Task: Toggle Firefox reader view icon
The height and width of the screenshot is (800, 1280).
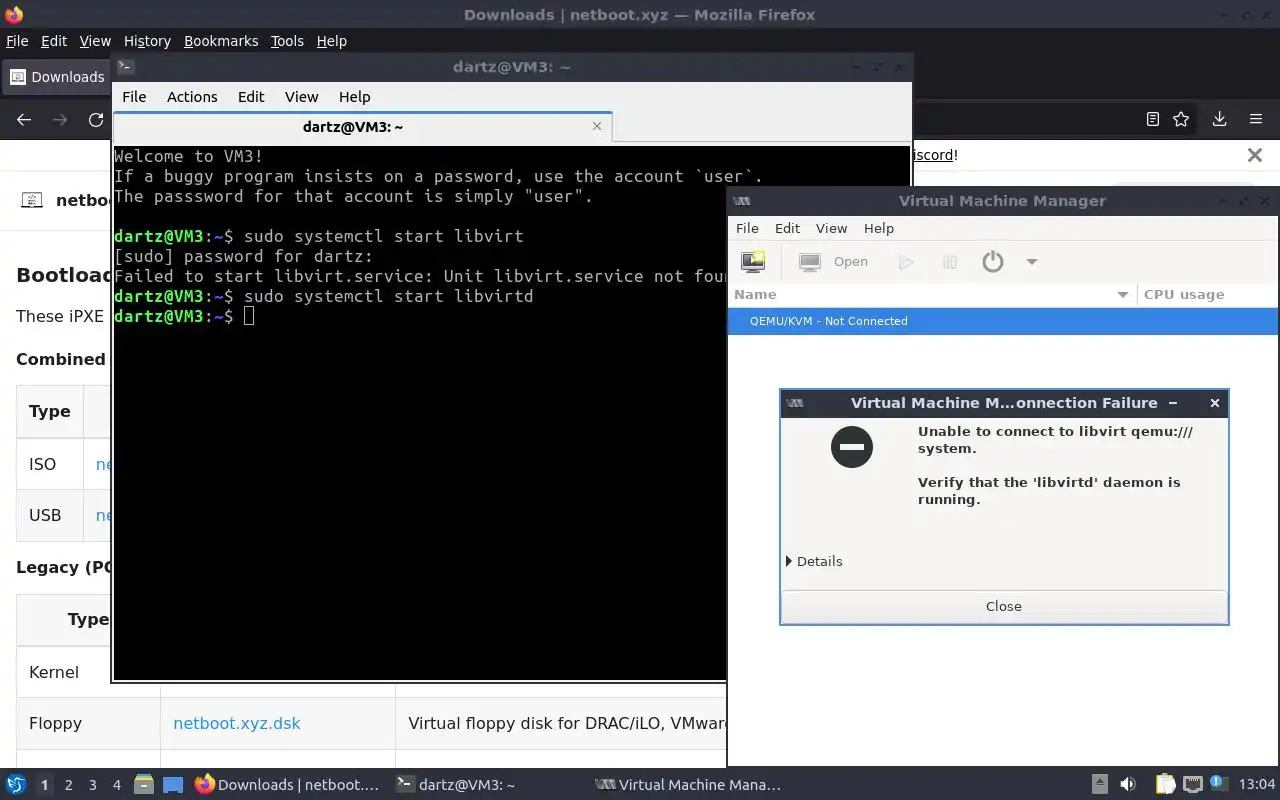Action: (x=1153, y=119)
